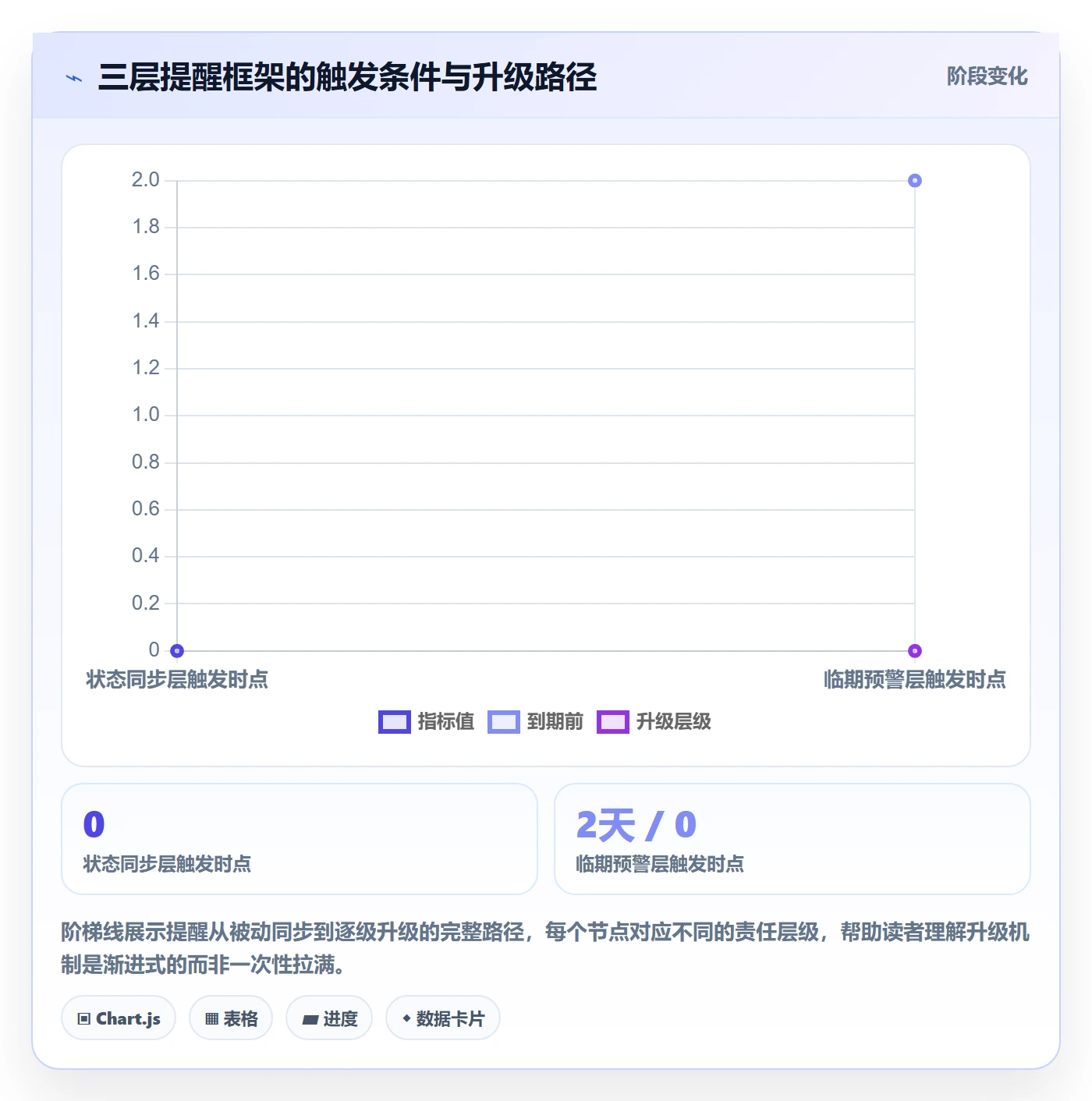
Task: Click the 阶段变化 label in the header
Action: [987, 76]
